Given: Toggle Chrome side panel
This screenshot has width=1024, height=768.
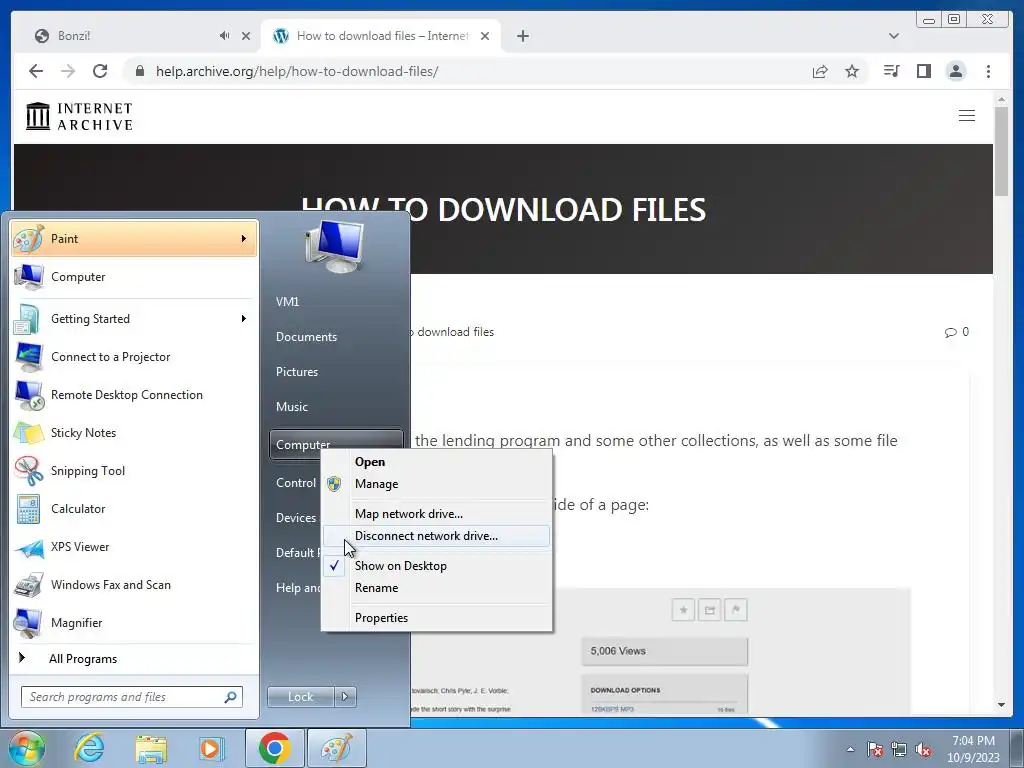Looking at the screenshot, I should tap(923, 71).
